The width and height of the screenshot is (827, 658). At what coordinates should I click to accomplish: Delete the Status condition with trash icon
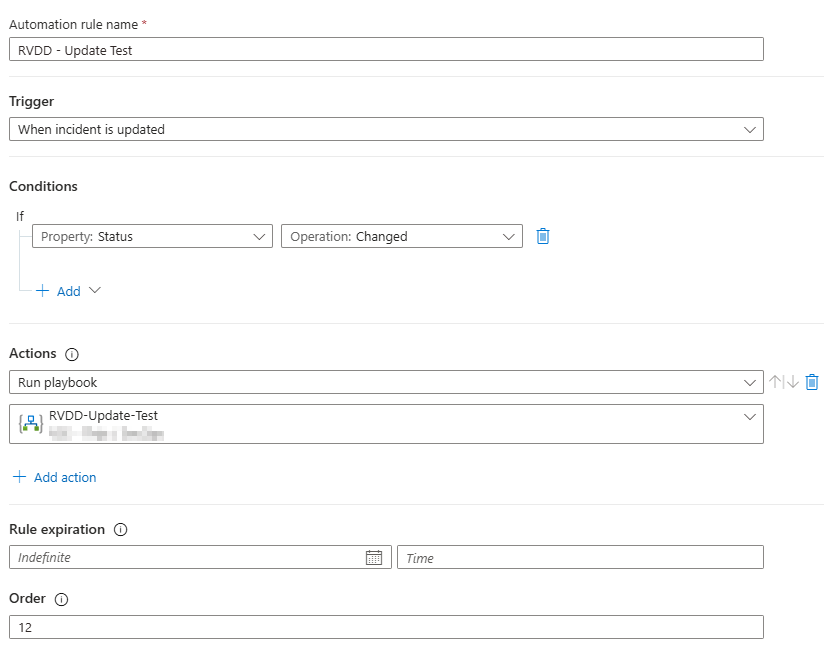(x=543, y=236)
